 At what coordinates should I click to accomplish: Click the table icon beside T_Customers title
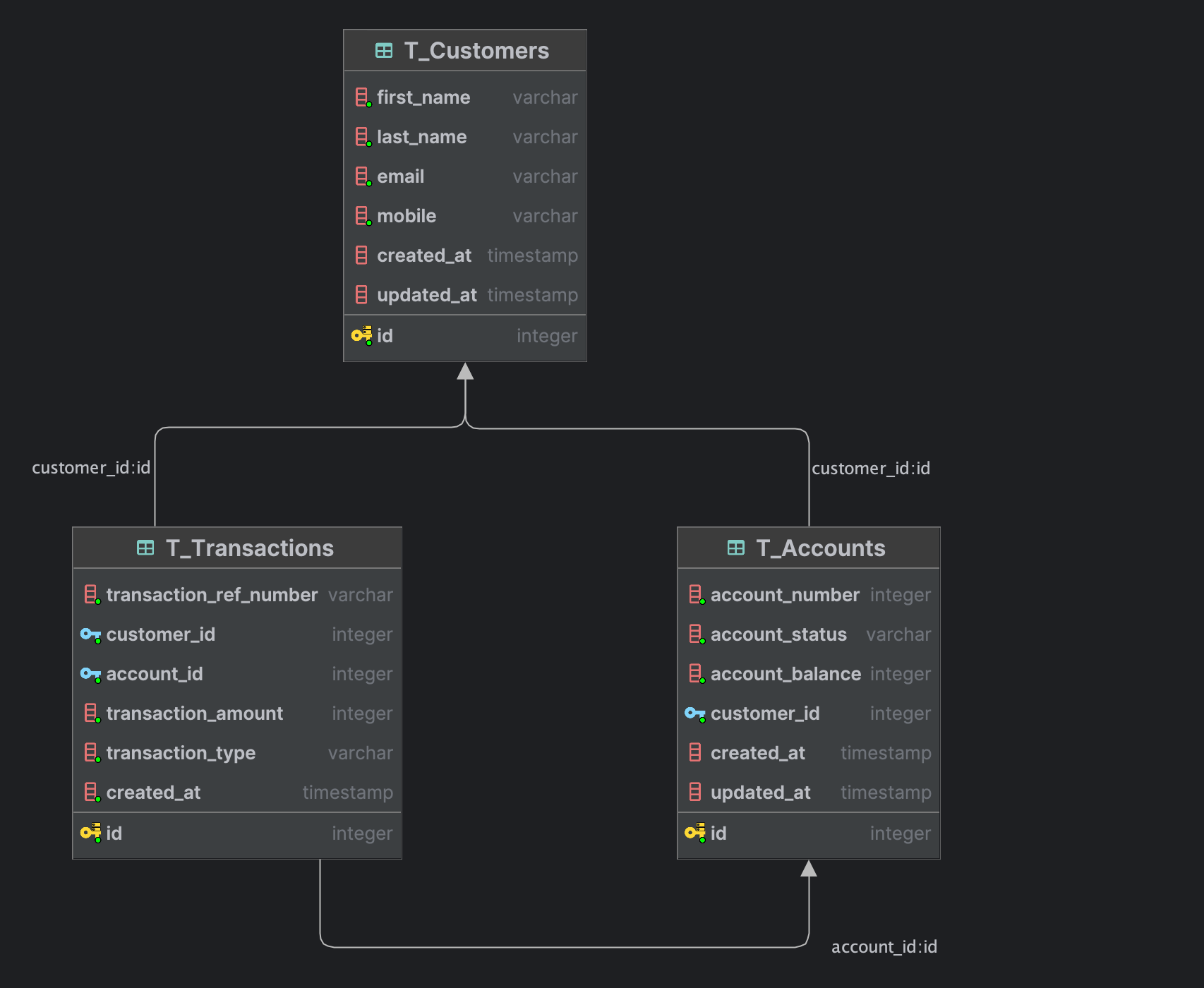click(x=384, y=51)
